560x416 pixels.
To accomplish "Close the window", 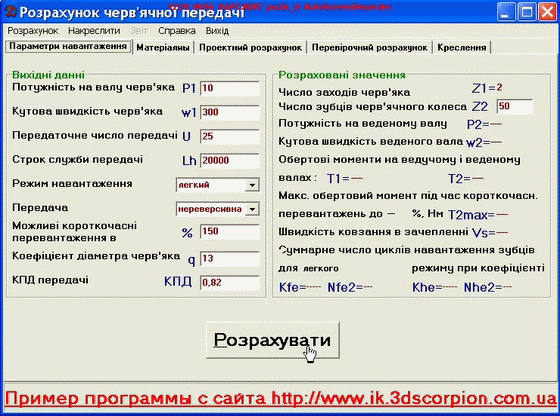I will coord(548,12).
